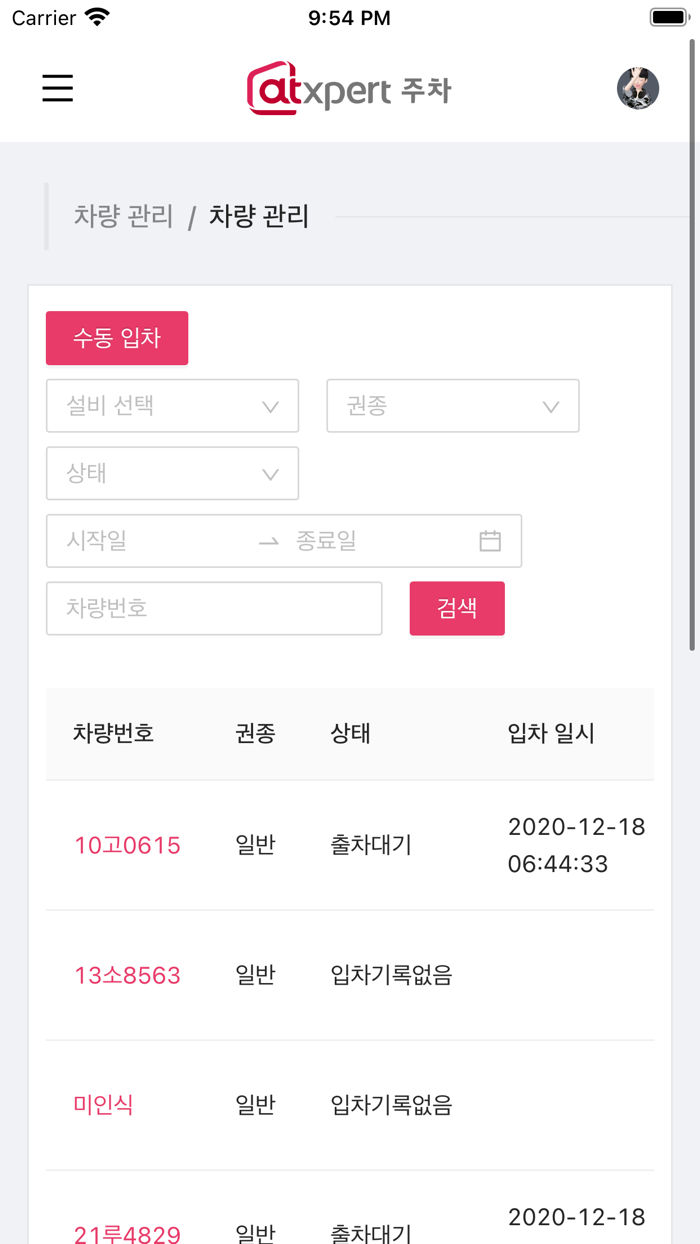
Task: Click the arrow between 시작일 and 종료일
Action: tap(268, 540)
